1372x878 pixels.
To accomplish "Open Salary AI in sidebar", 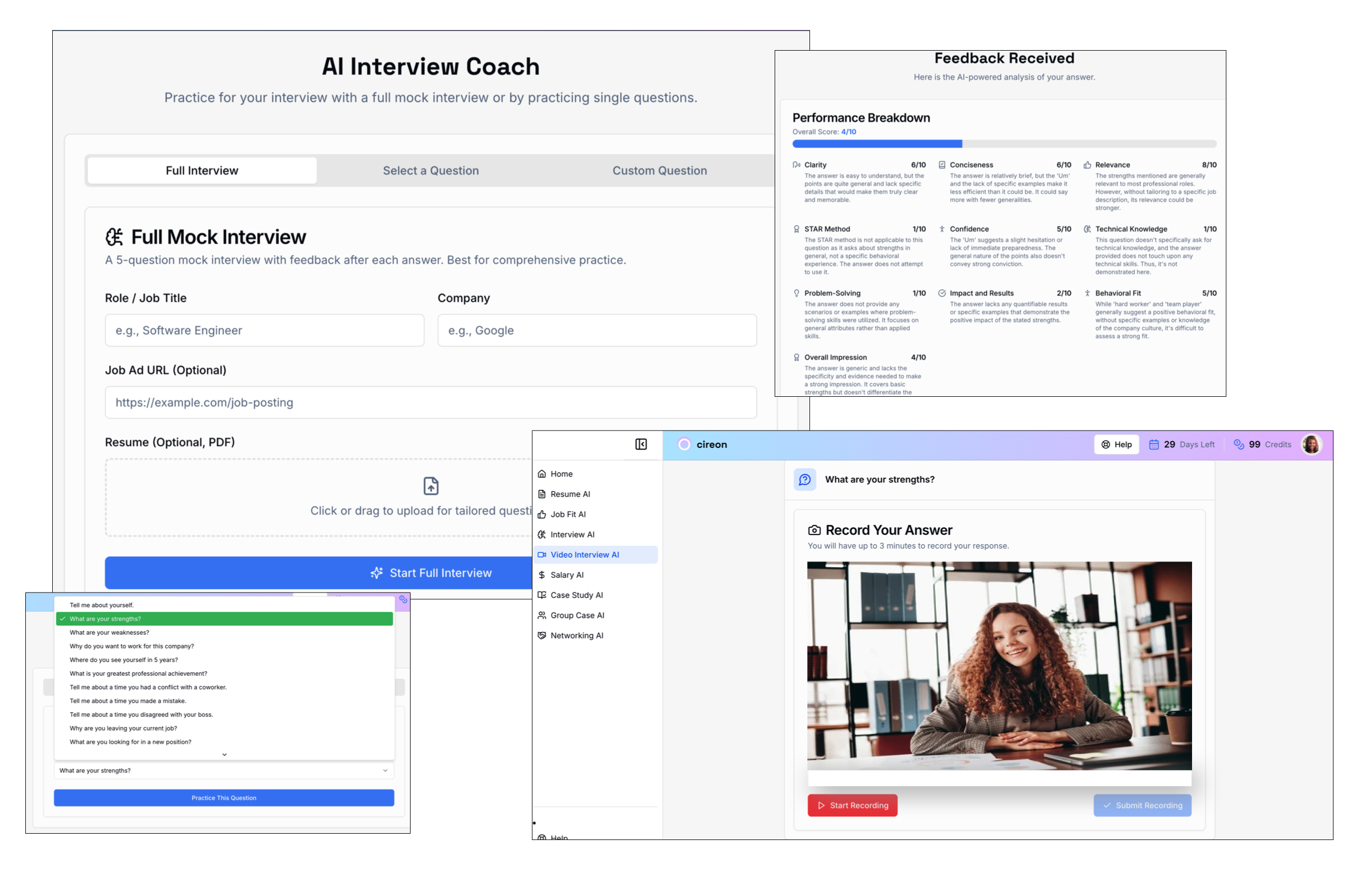I will pyautogui.click(x=567, y=575).
